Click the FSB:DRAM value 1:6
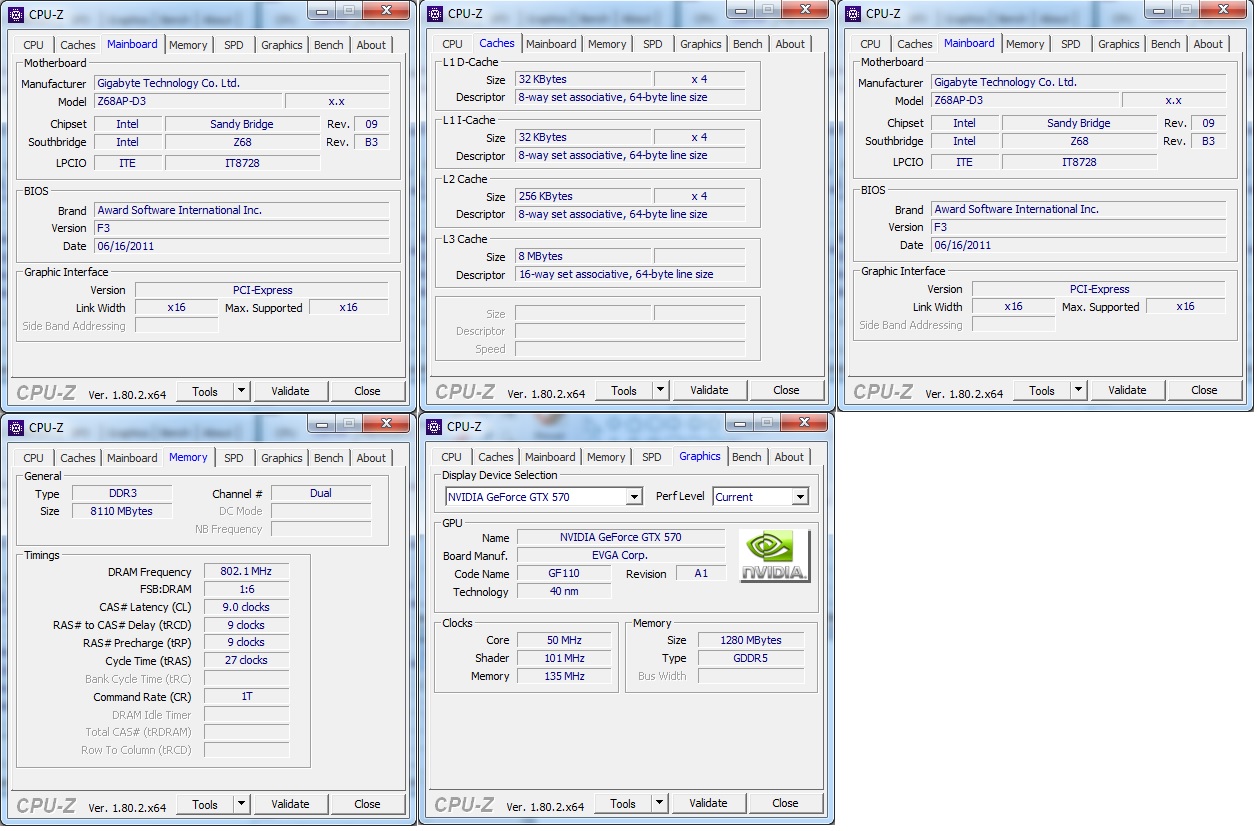This screenshot has height=831, width=1257. [246, 589]
